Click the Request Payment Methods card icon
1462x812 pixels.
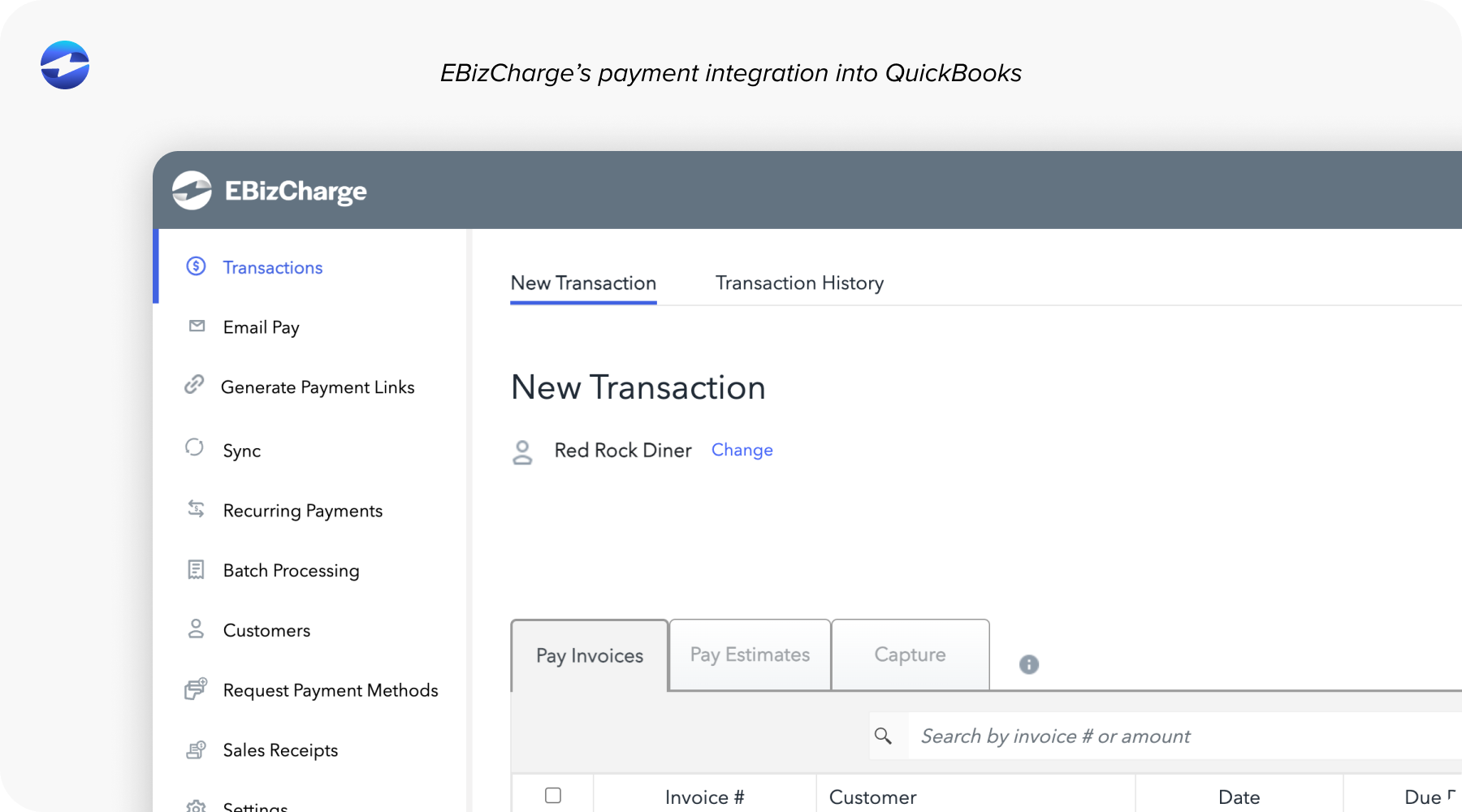coord(196,689)
